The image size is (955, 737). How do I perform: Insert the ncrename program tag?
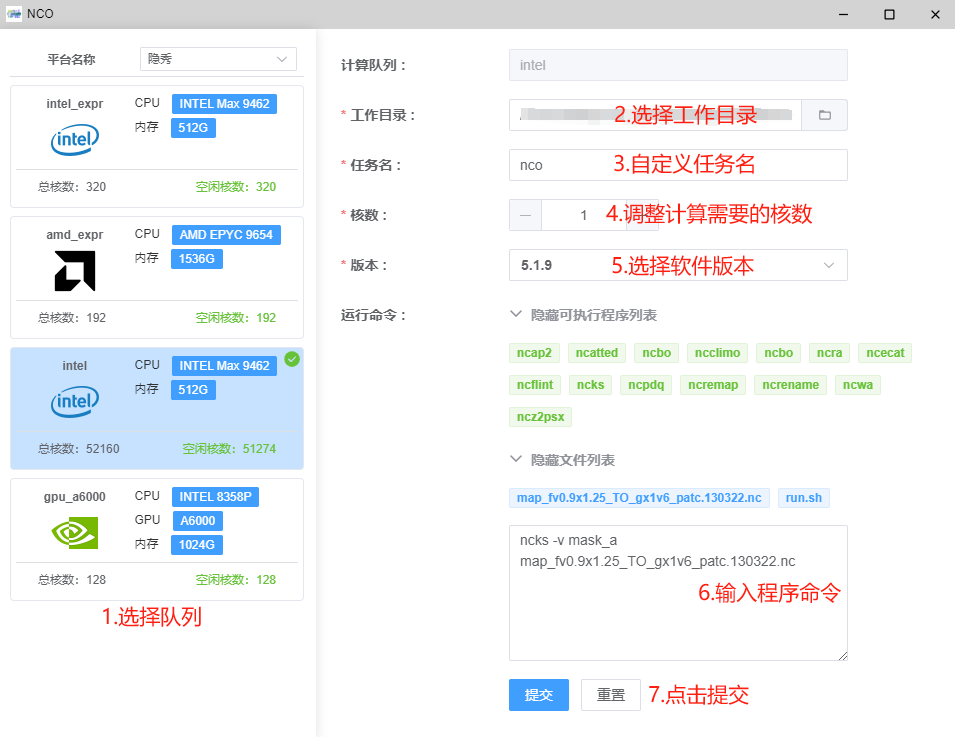click(790, 385)
